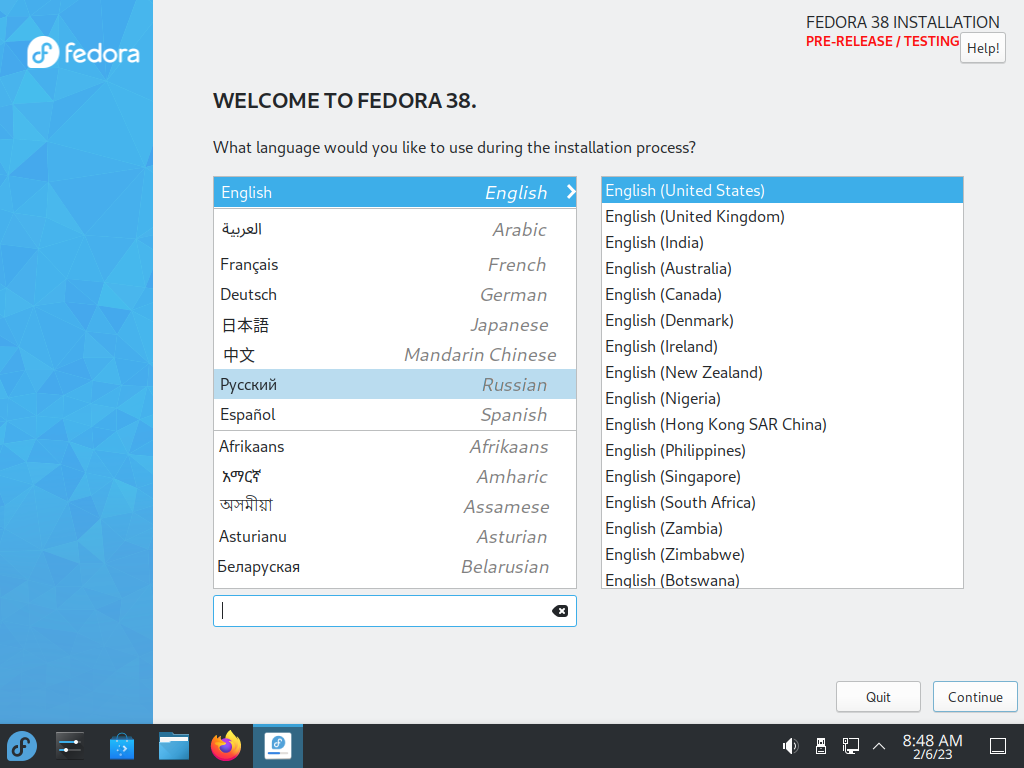
Task: Quit the Fedora installation
Action: pyautogui.click(x=878, y=697)
